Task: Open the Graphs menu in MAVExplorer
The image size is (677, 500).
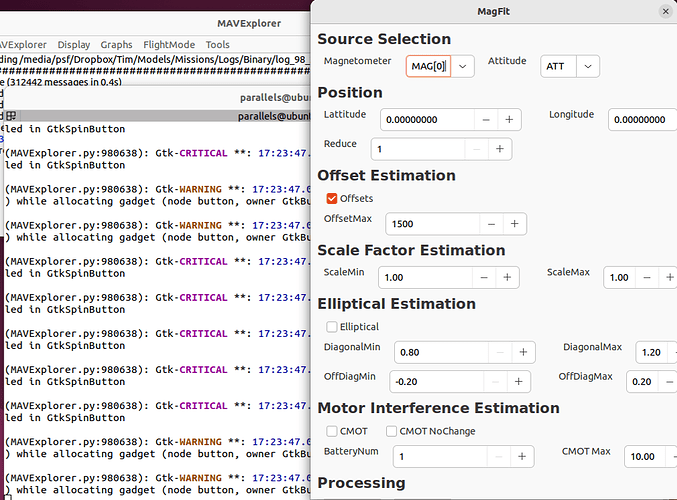Action: click(x=116, y=44)
